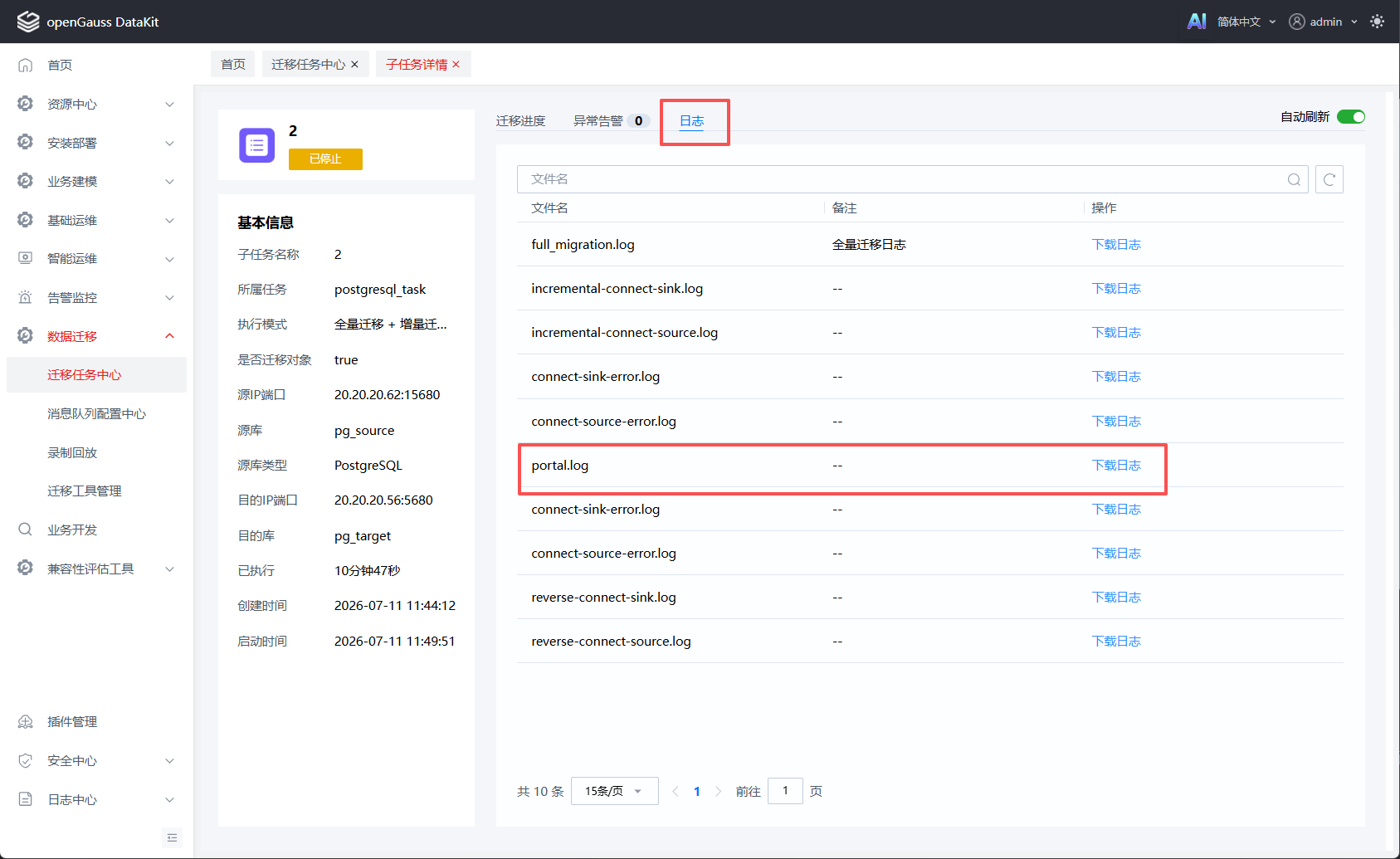Screen dimensions: 1400x859
Task: Close the 子任务详情 tab with its x
Action: click(456, 65)
